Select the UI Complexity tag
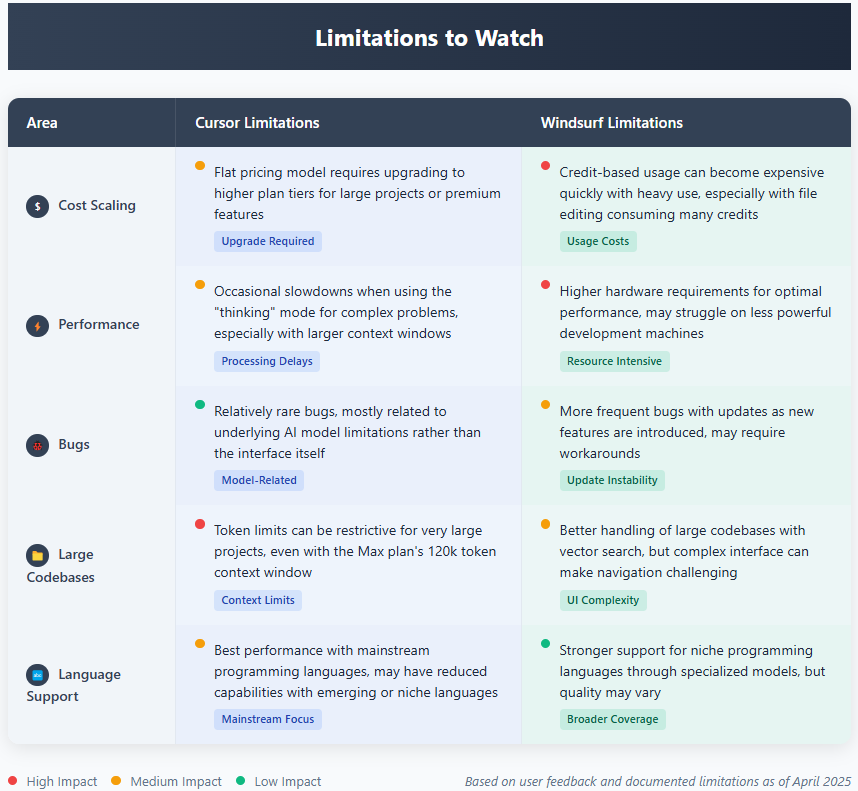The height and width of the screenshot is (791, 858). [602, 600]
